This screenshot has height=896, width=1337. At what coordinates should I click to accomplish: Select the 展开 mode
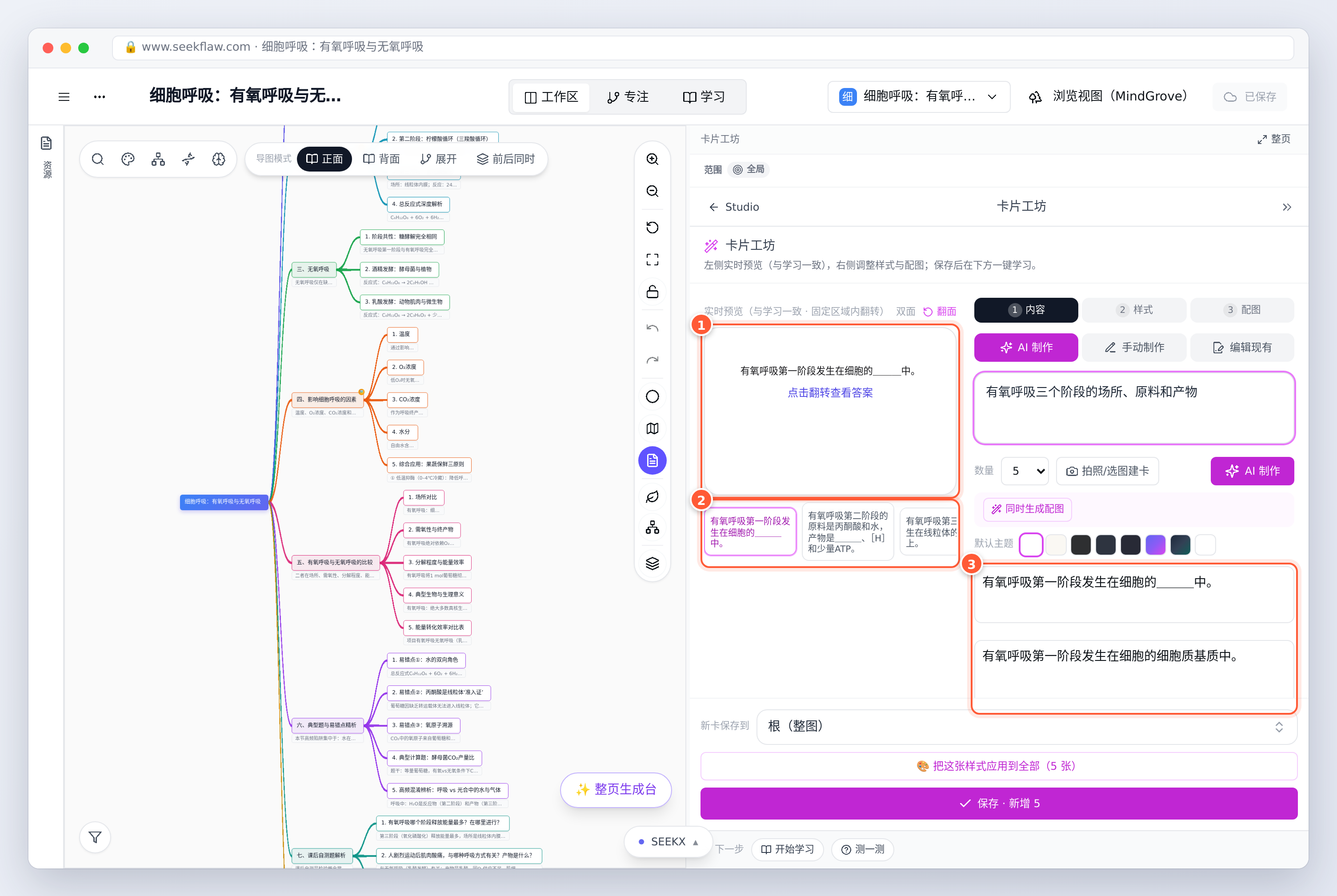[x=439, y=159]
